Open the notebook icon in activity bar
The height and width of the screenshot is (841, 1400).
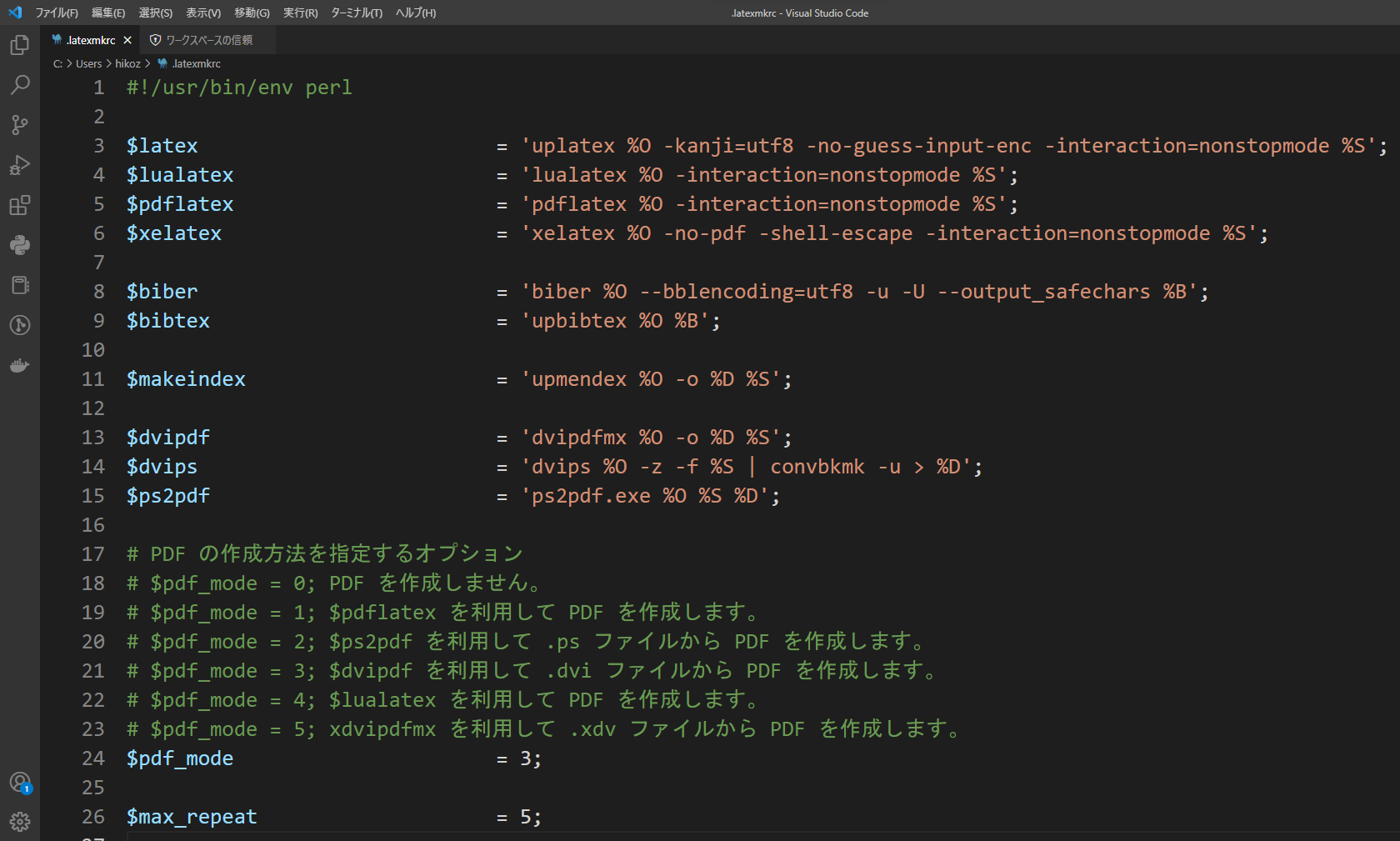(20, 285)
